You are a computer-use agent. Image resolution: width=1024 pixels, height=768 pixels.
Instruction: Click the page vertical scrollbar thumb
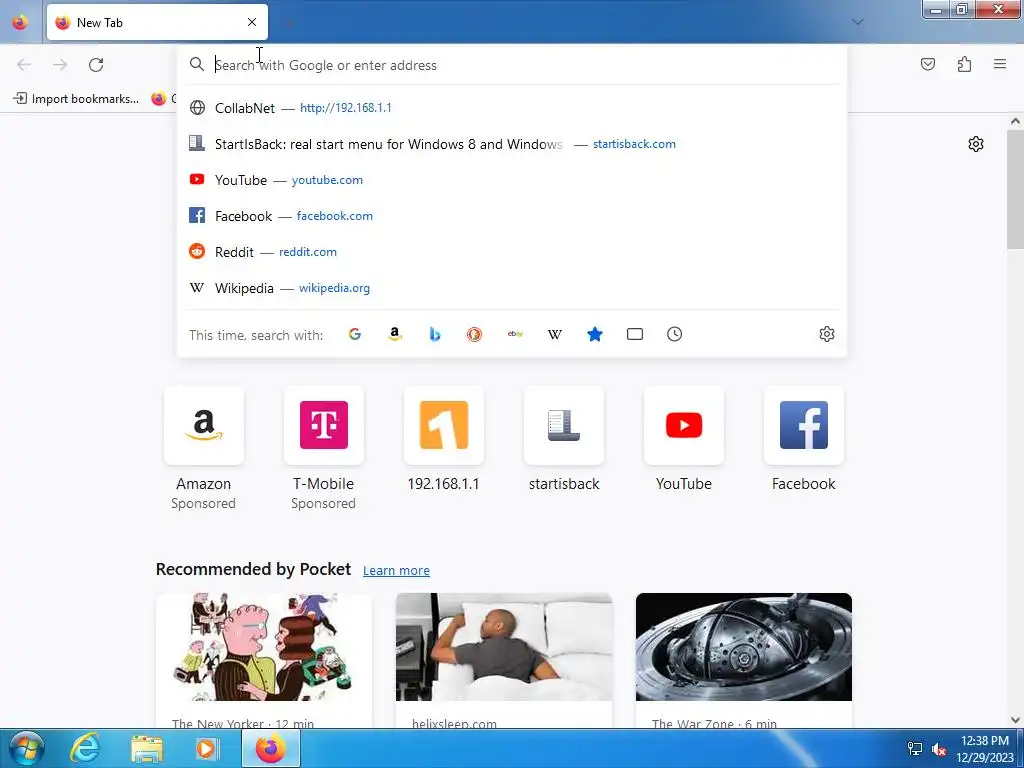[x=1015, y=189]
